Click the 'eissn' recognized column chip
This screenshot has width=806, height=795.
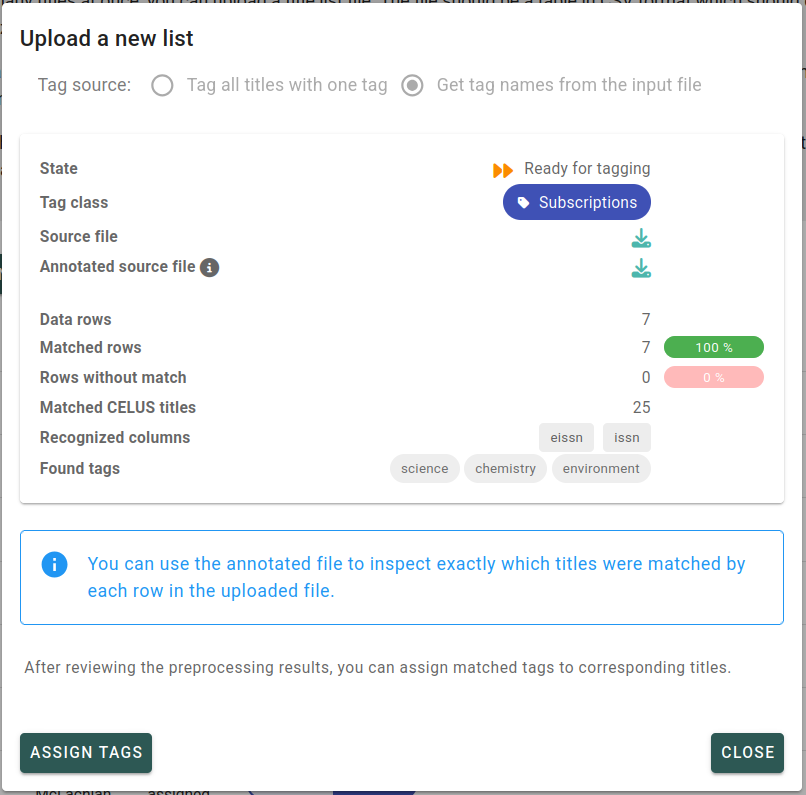566,438
